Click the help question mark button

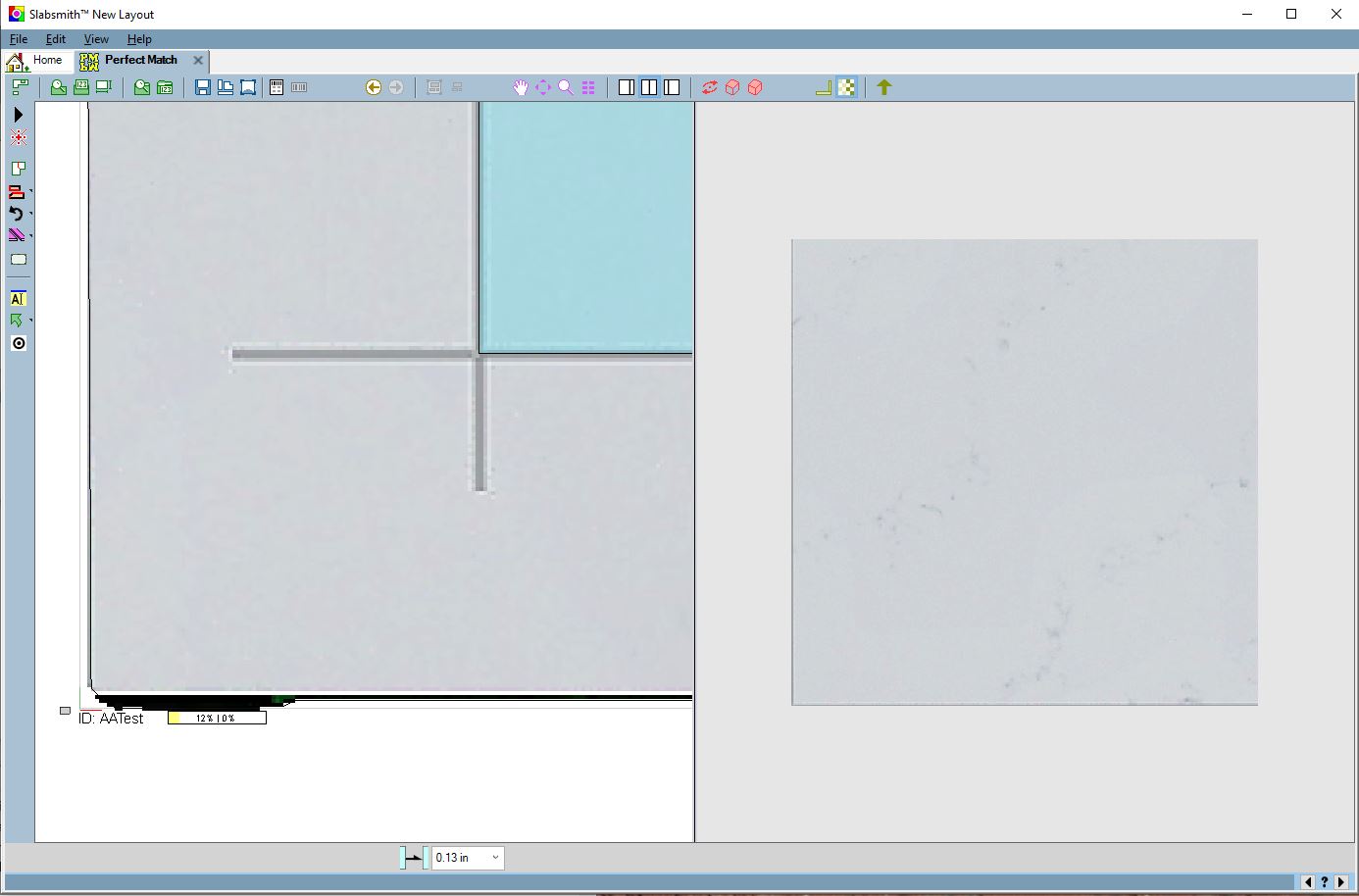1324,882
